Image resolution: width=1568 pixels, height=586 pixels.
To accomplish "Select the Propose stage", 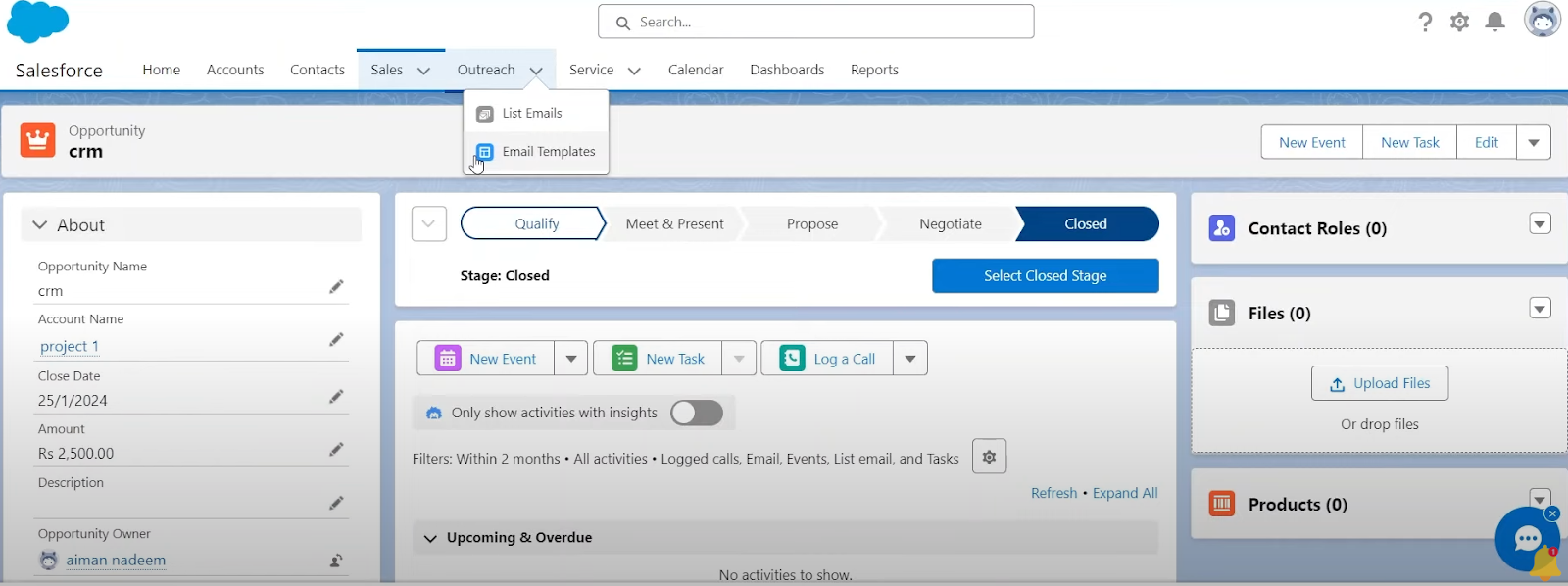I will [x=812, y=223].
